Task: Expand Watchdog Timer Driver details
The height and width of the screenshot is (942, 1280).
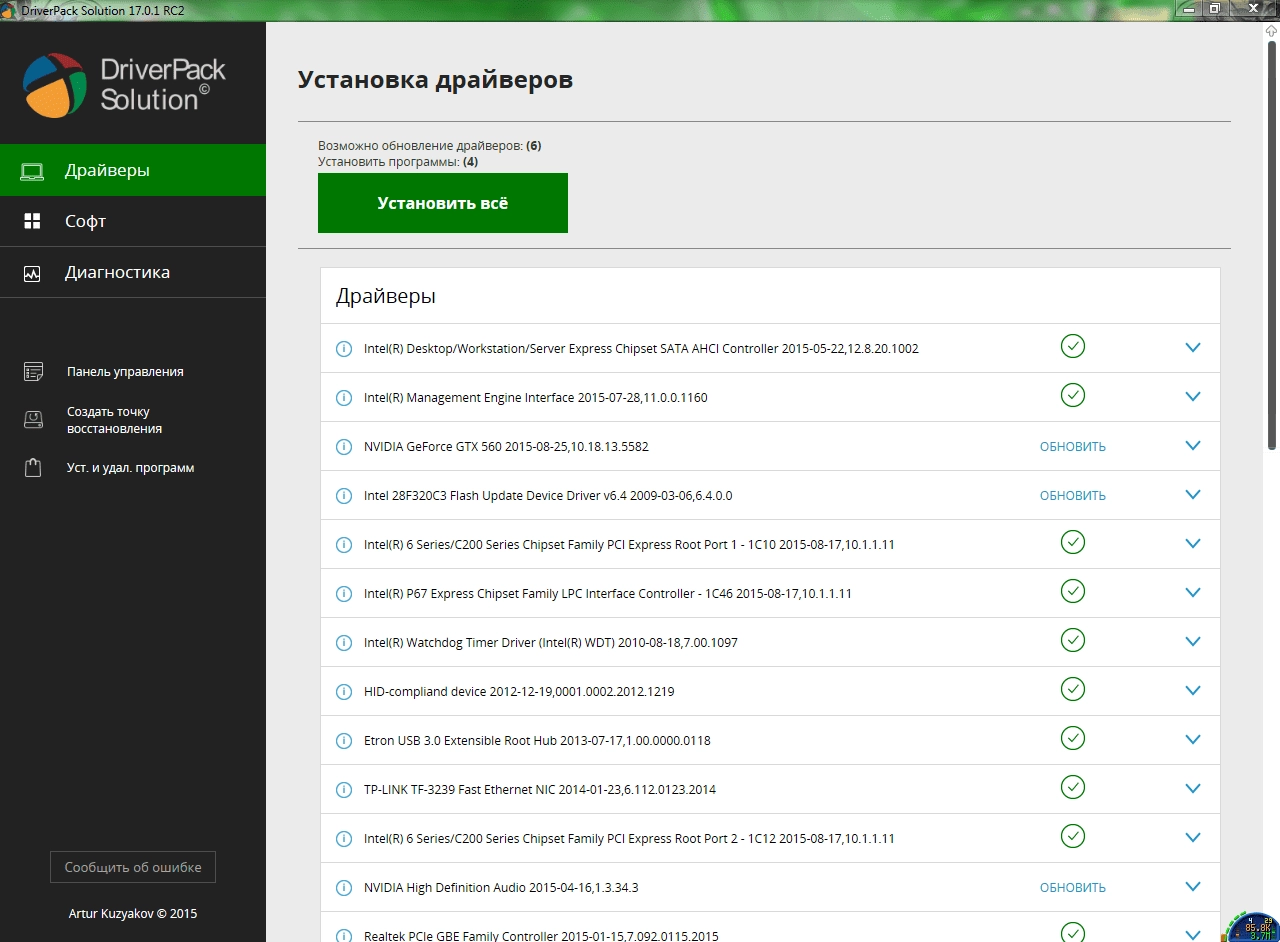Action: click(1192, 642)
